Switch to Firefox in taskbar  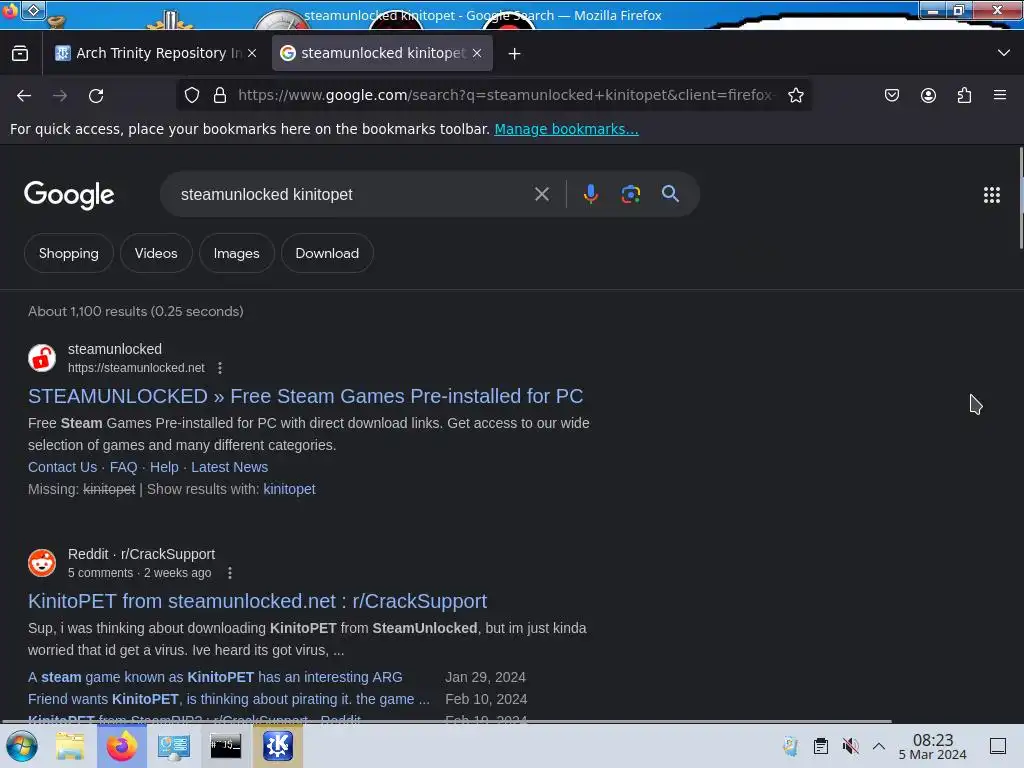point(121,746)
